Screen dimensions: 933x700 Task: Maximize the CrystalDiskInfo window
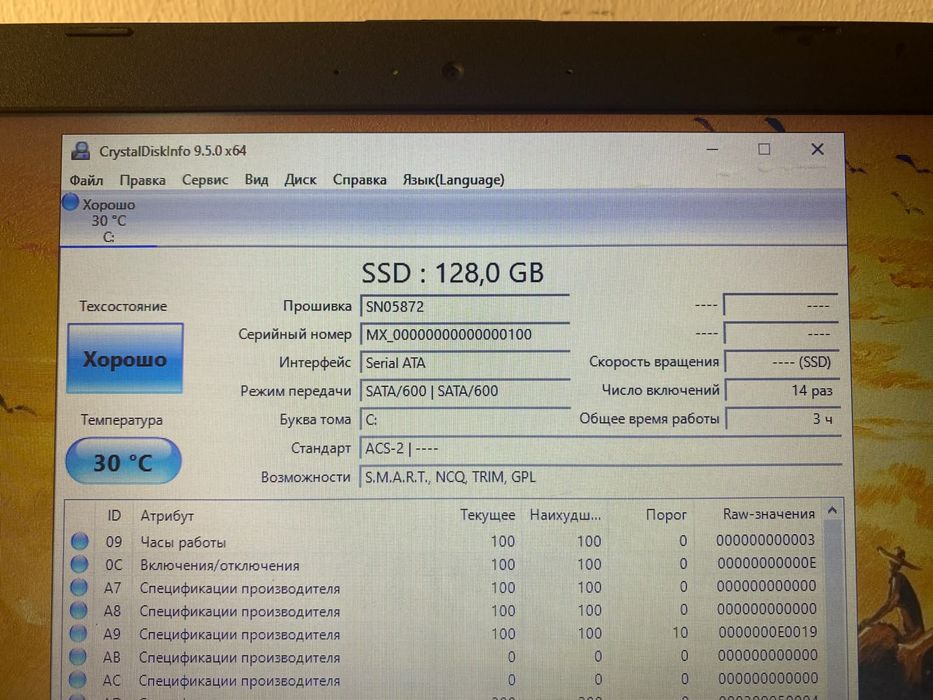click(765, 149)
